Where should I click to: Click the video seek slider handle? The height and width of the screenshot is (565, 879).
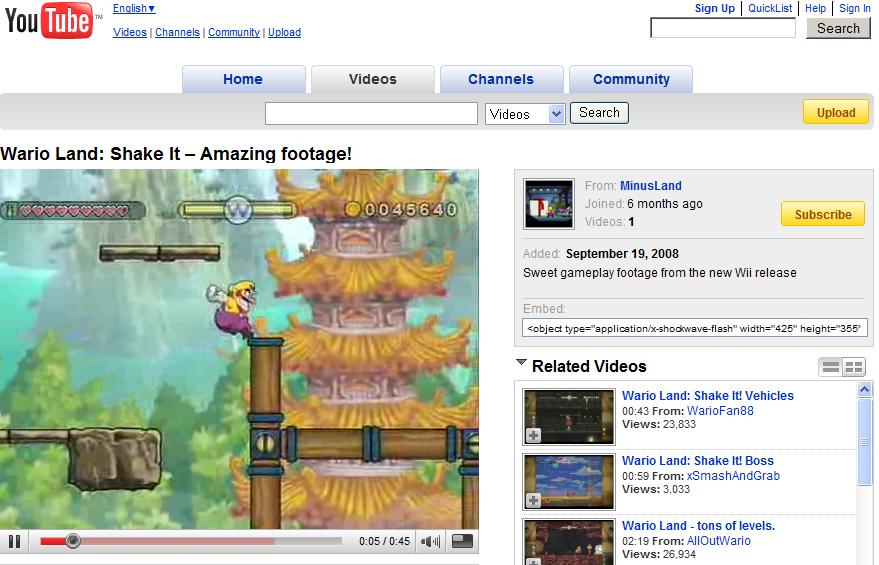click(x=72, y=541)
